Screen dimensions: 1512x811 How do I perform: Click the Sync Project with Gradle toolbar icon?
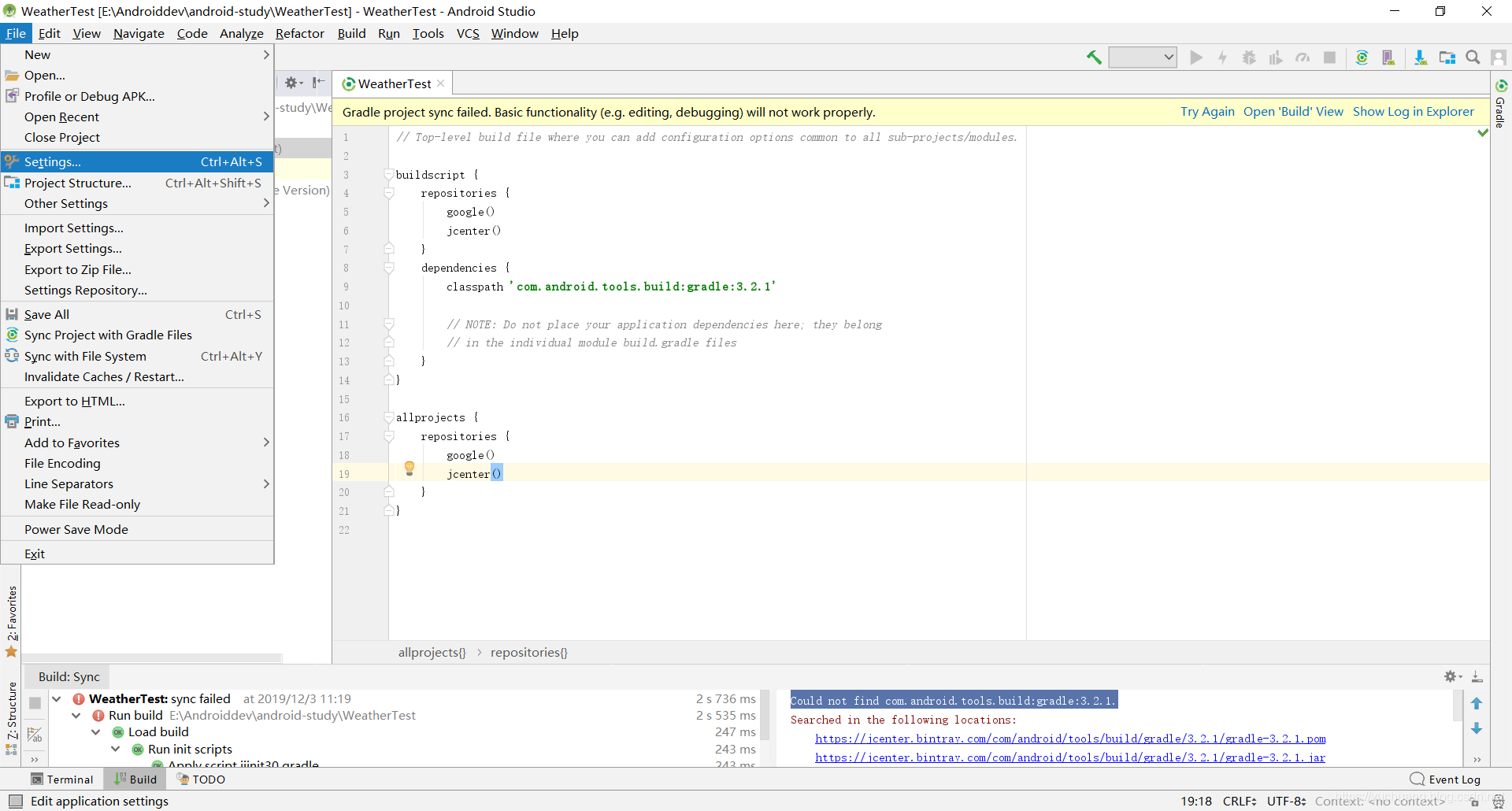[1362, 57]
